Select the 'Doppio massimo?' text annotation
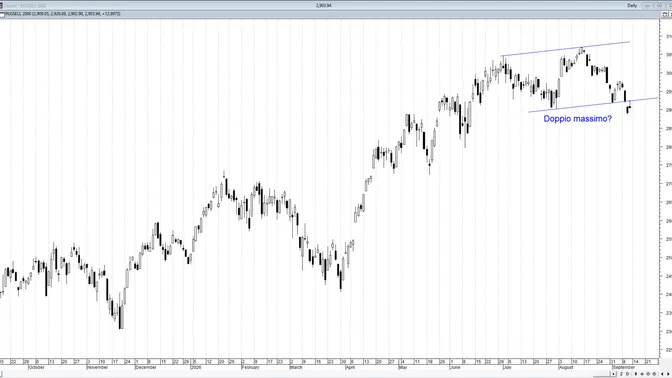 click(577, 119)
